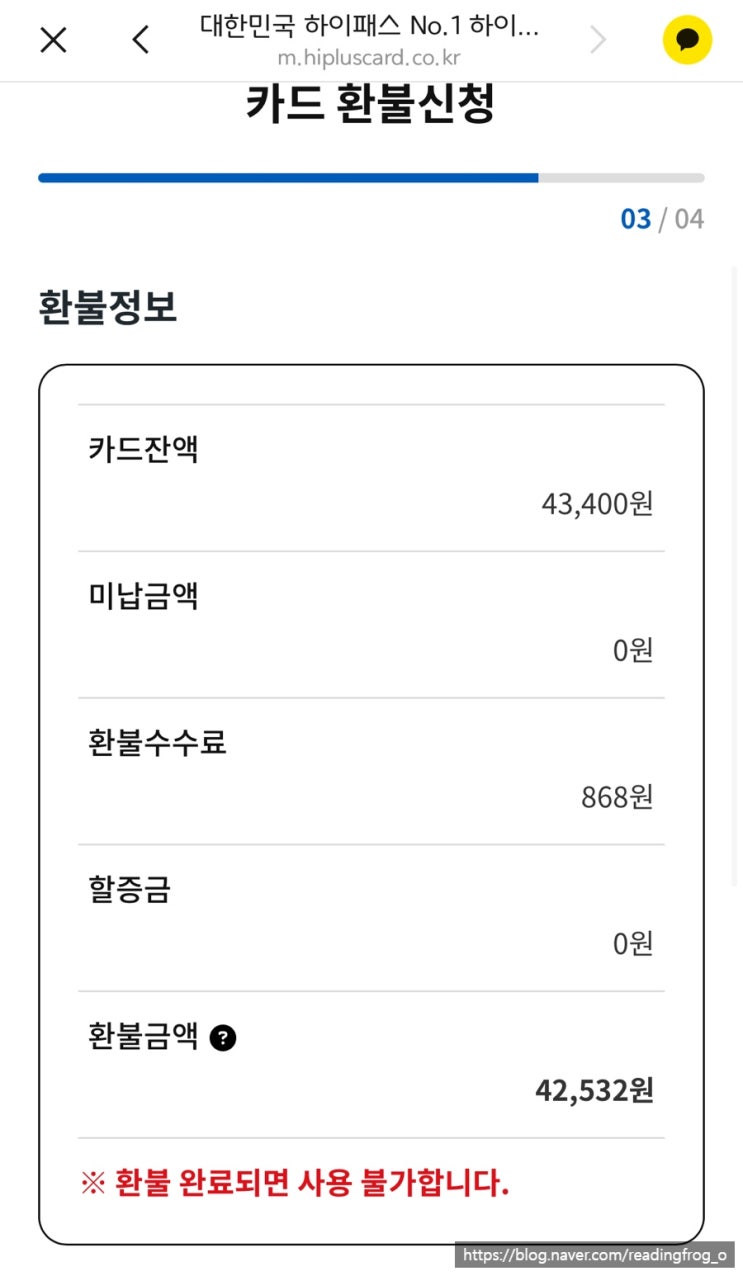Tap the 미납금액 row label
743x1276 pixels.
[143, 596]
